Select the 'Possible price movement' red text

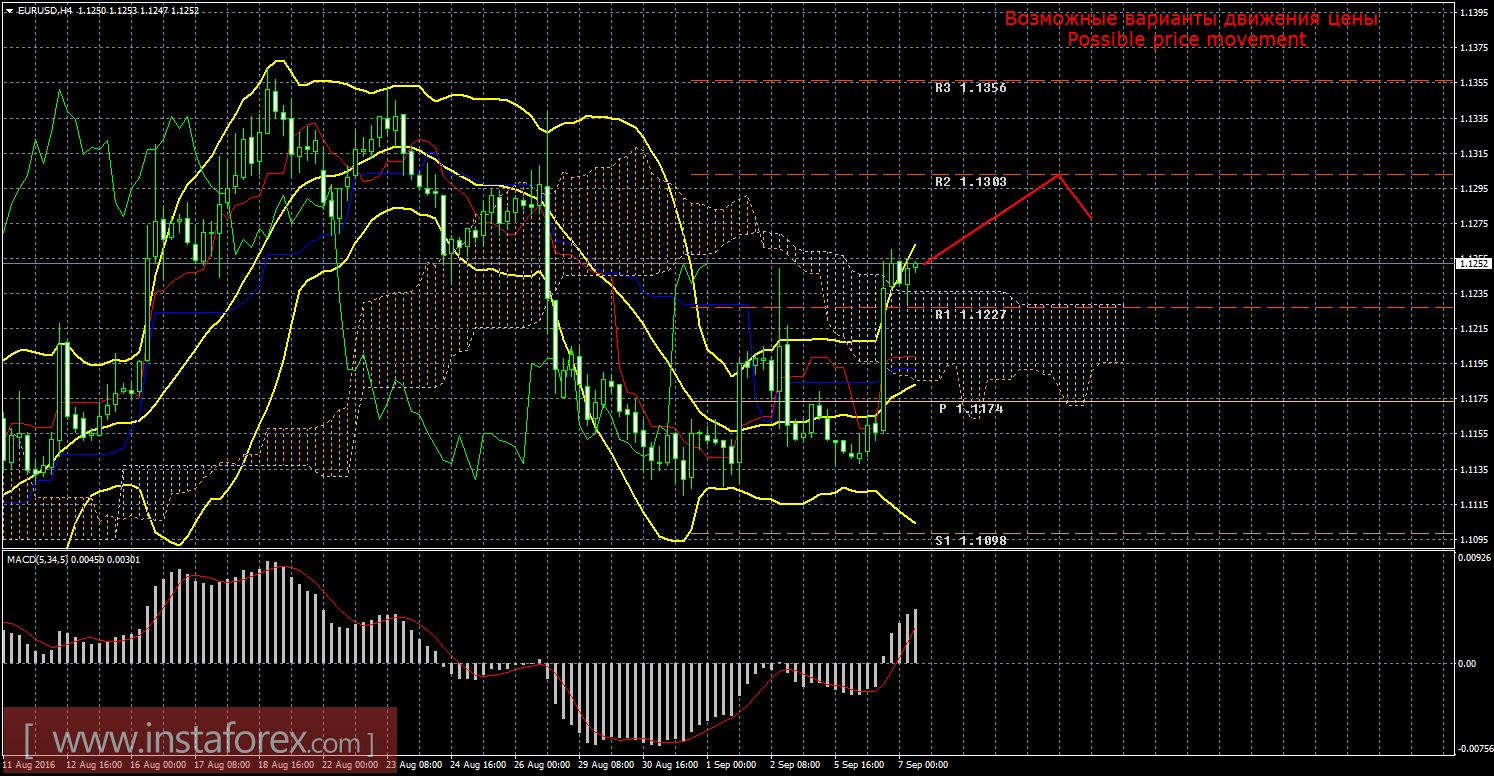pos(1186,40)
